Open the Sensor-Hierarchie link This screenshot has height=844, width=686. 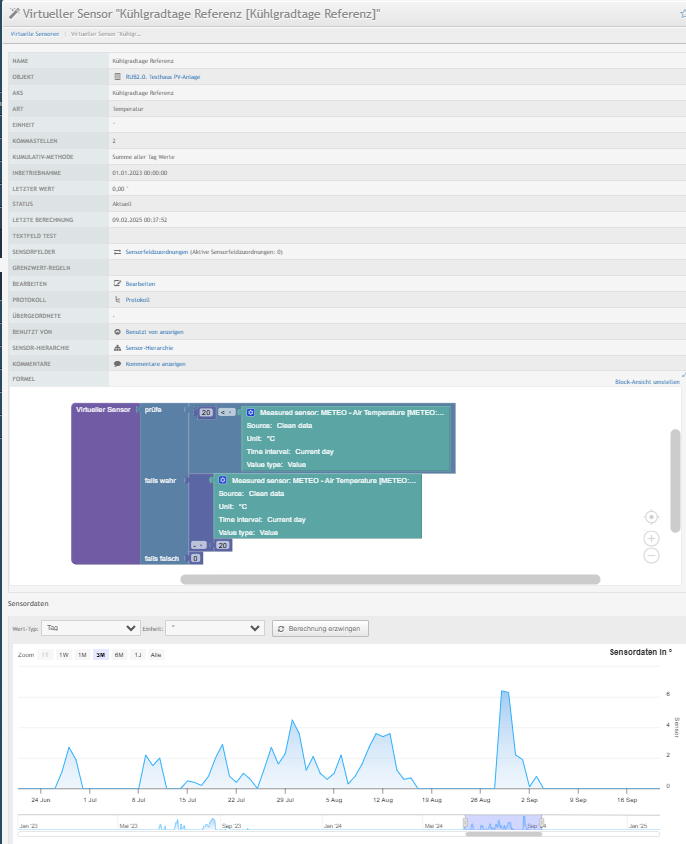point(149,348)
